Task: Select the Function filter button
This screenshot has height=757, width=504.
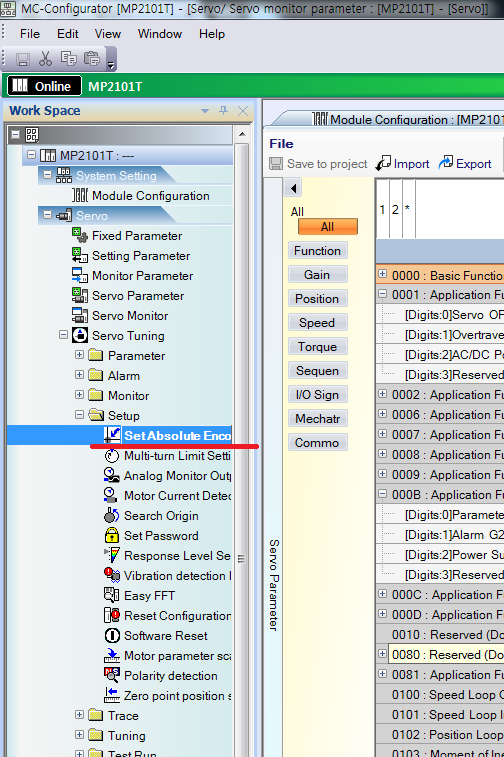Action: pyautogui.click(x=318, y=251)
